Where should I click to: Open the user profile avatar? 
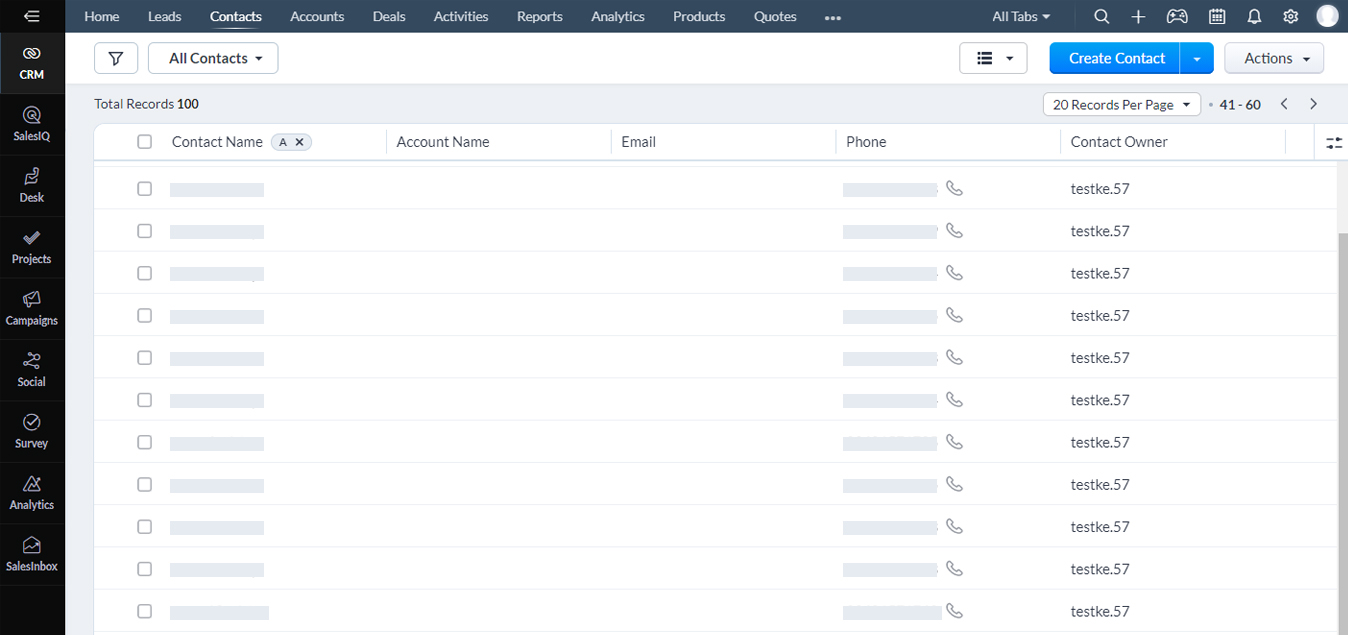[1327, 16]
